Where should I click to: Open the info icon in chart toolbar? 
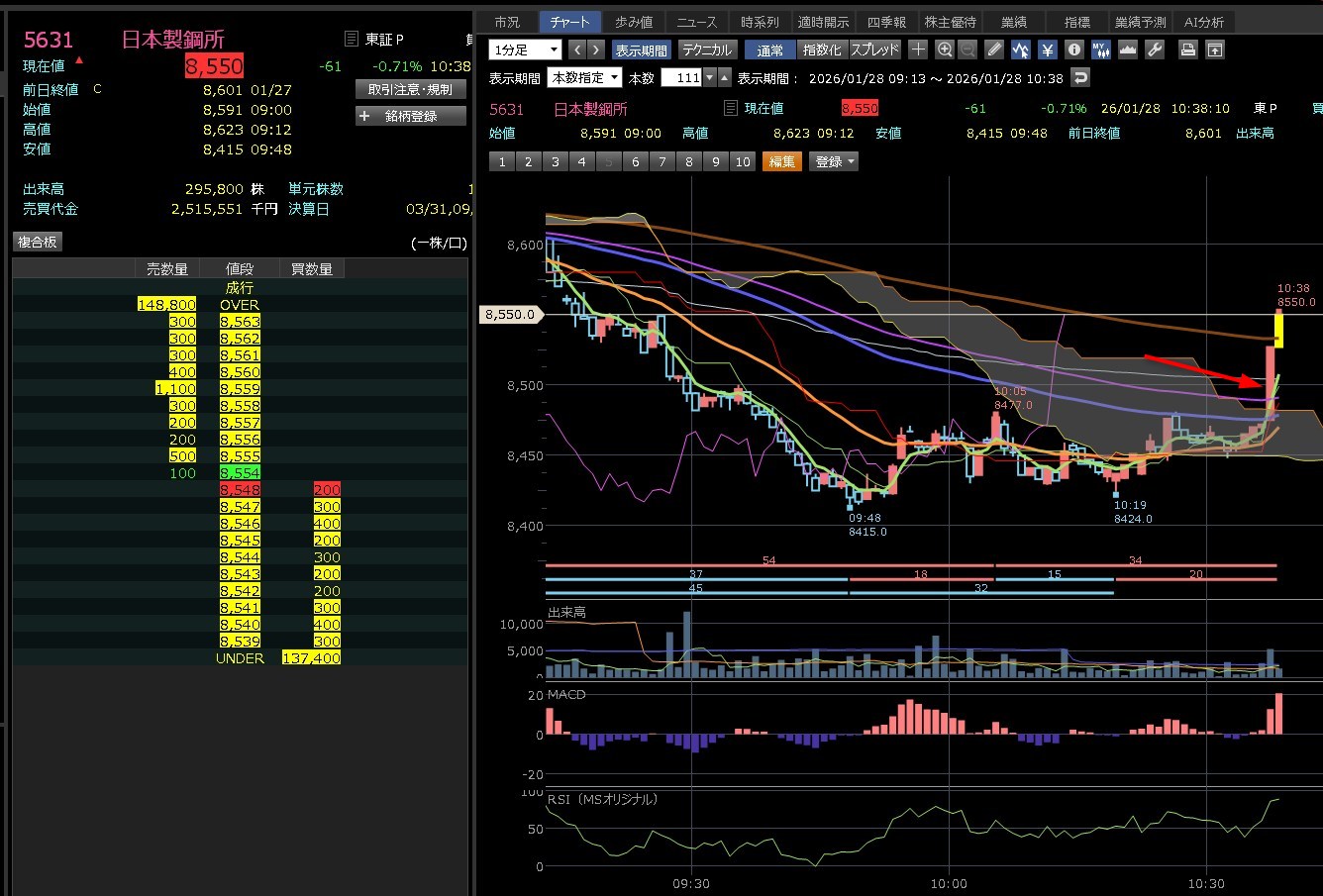tap(1073, 50)
